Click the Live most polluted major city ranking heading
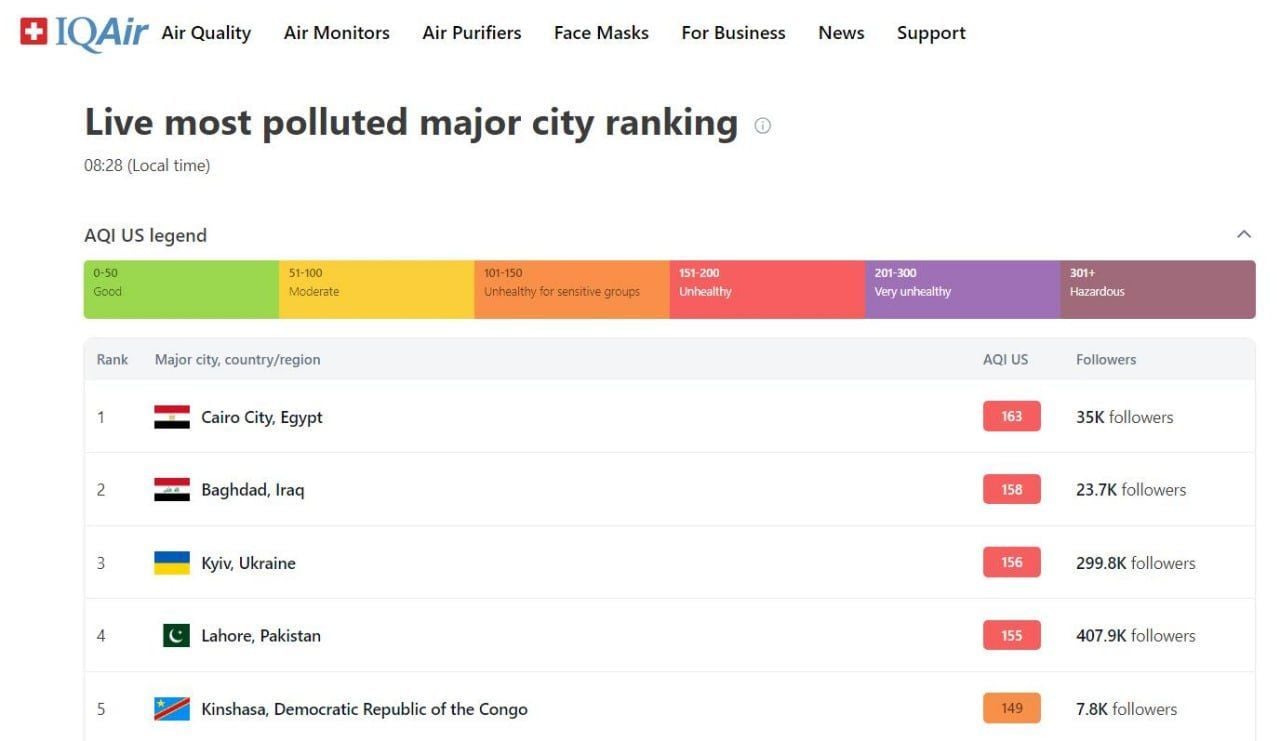The height and width of the screenshot is (741, 1280). [x=411, y=123]
